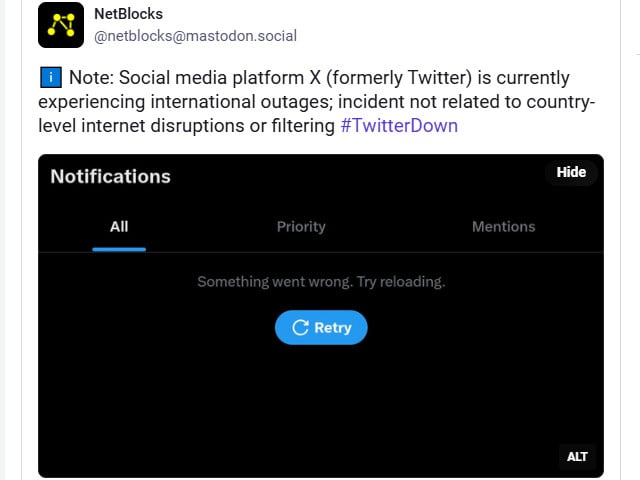The width and height of the screenshot is (640, 480).
Task: Open the NetBlocks display name link
Action: [128, 14]
